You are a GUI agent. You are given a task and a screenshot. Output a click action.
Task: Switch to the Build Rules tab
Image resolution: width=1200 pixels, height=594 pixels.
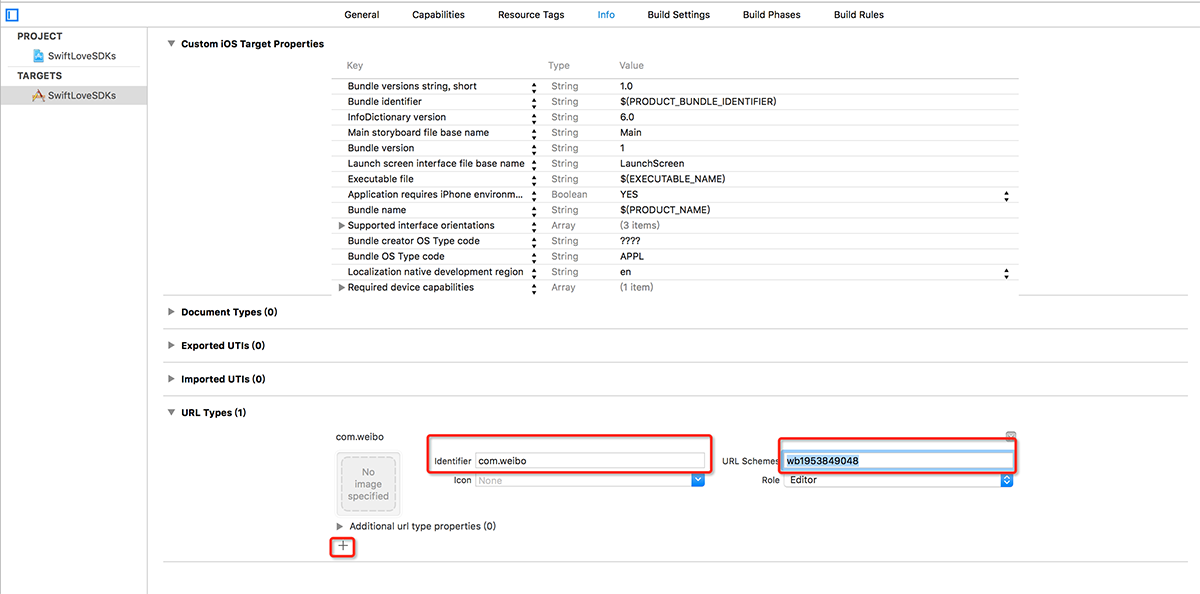[x=859, y=15]
